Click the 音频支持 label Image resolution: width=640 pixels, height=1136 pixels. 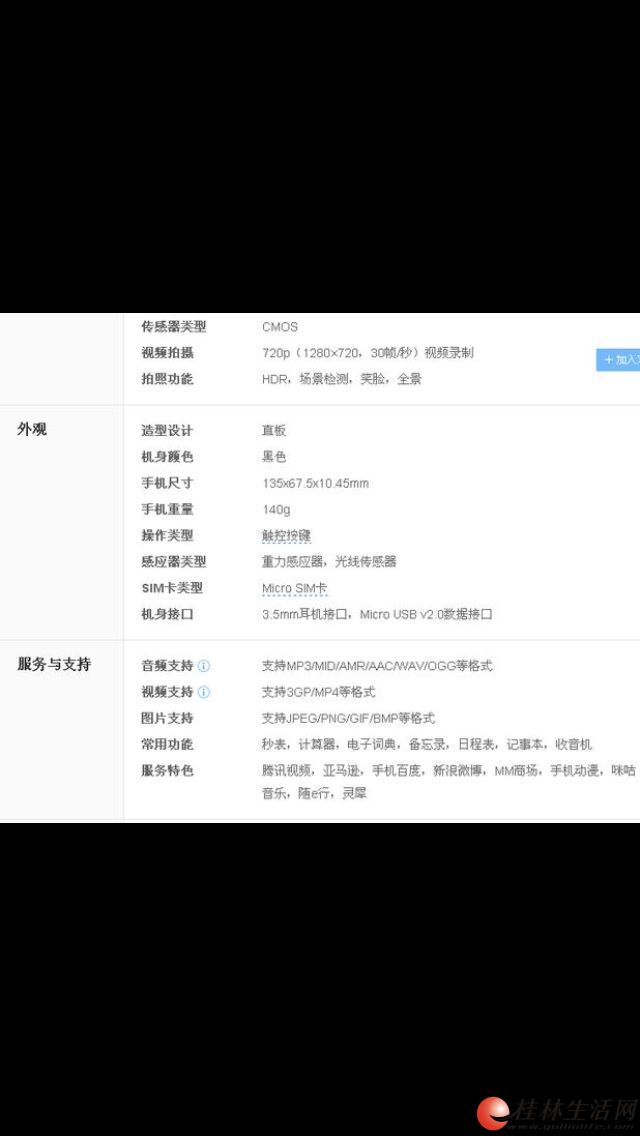[x=167, y=666]
